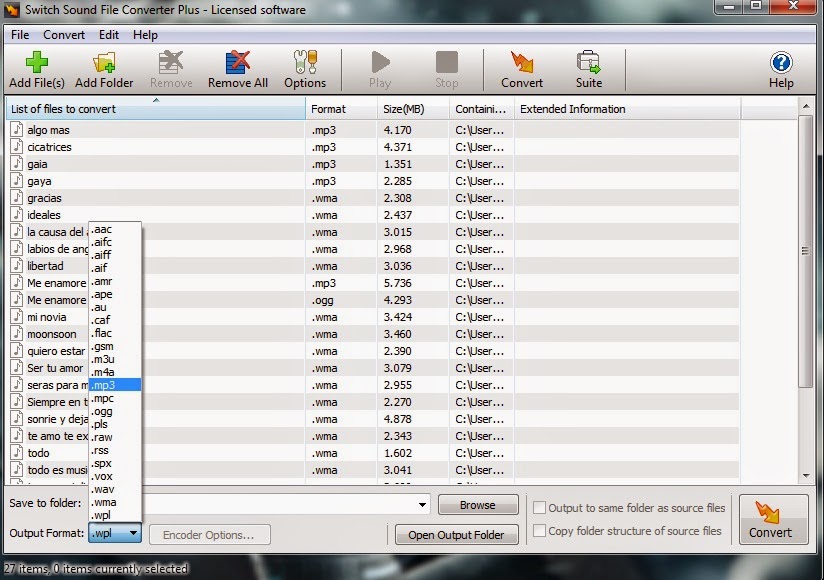Choose .aac in the format list
The image size is (824, 580).
[x=115, y=229]
